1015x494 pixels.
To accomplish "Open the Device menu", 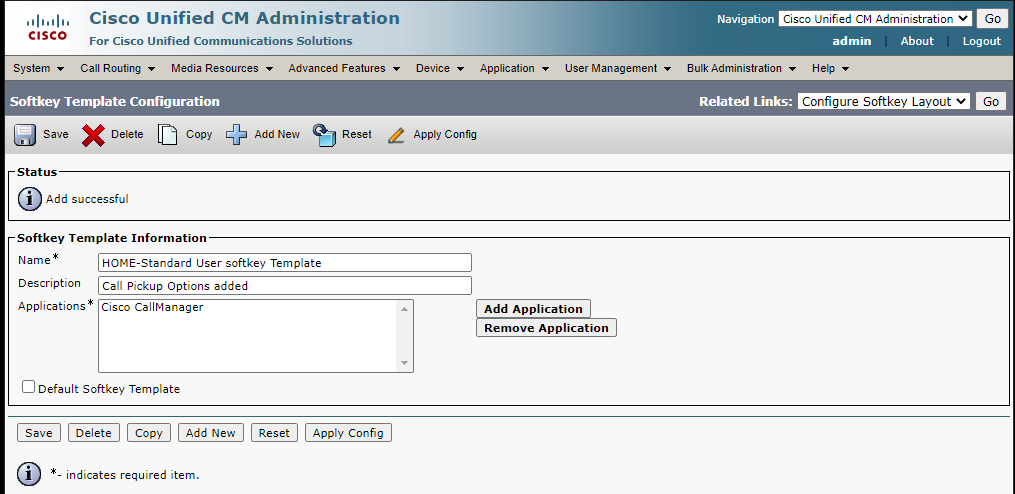I will pyautogui.click(x=440, y=68).
